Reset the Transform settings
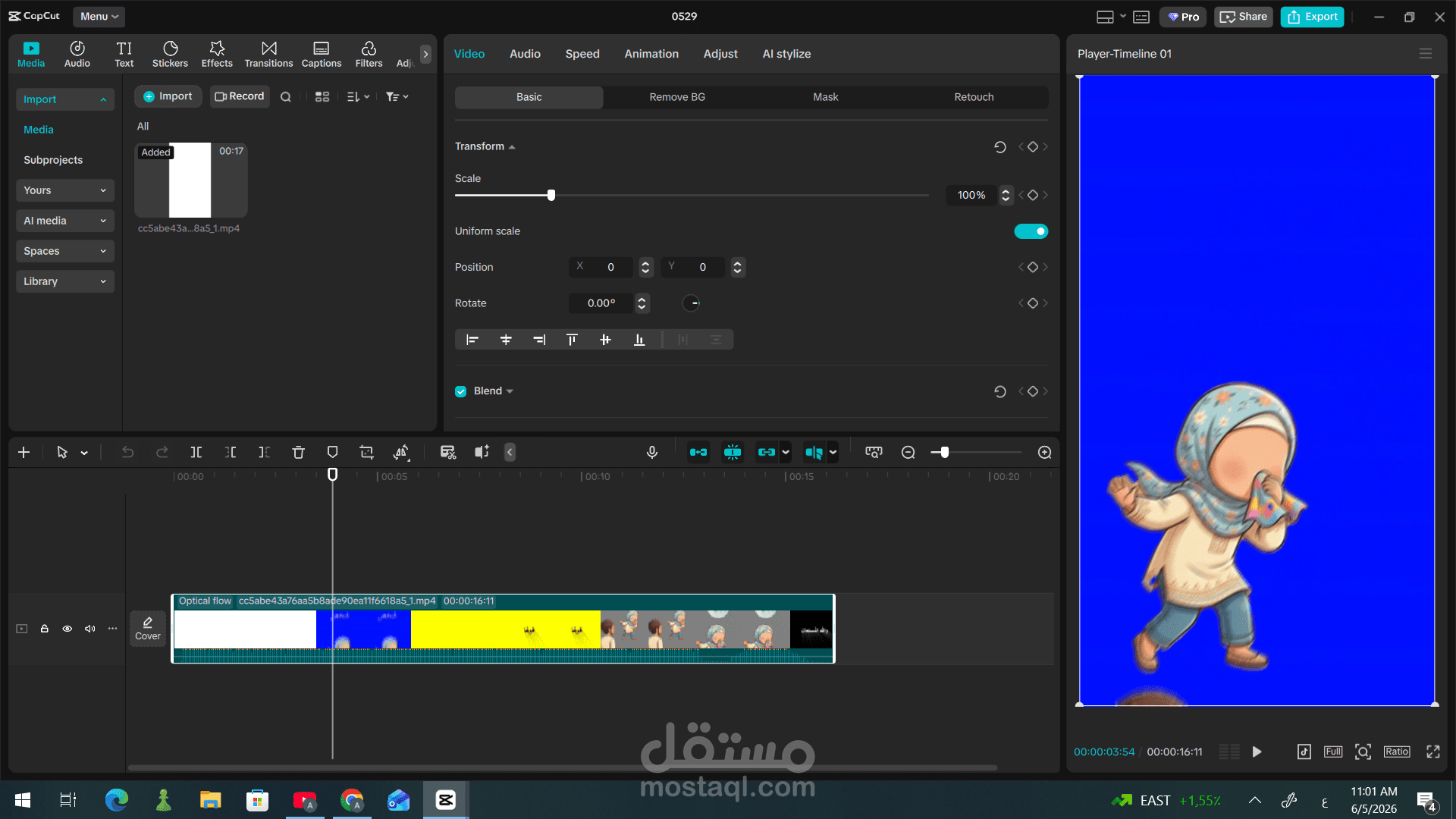This screenshot has height=819, width=1456. 1000,147
